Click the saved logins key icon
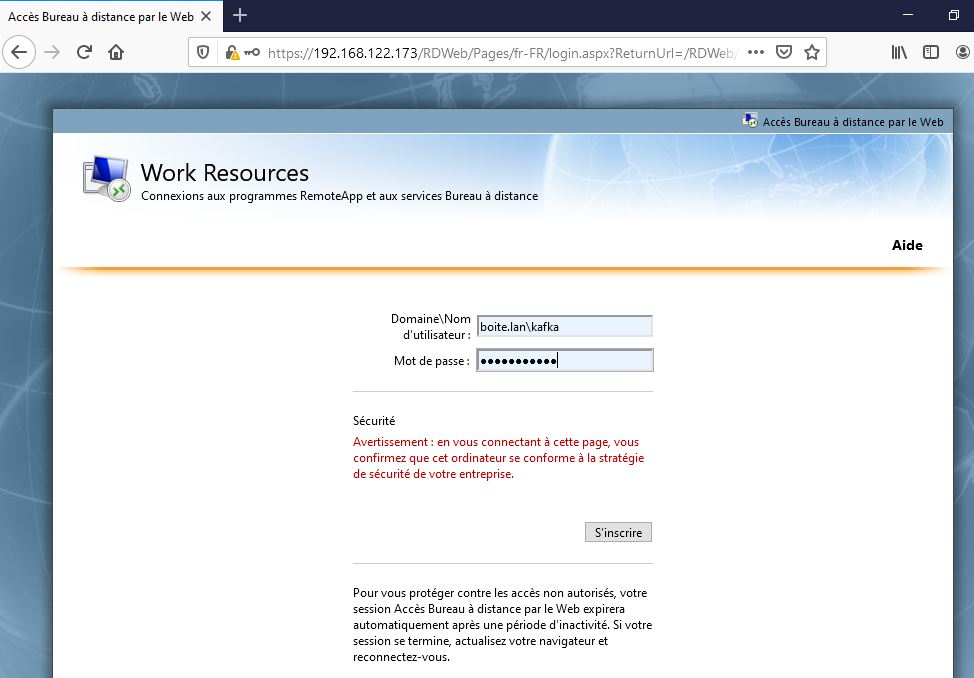The height and width of the screenshot is (678, 974). tap(252, 52)
